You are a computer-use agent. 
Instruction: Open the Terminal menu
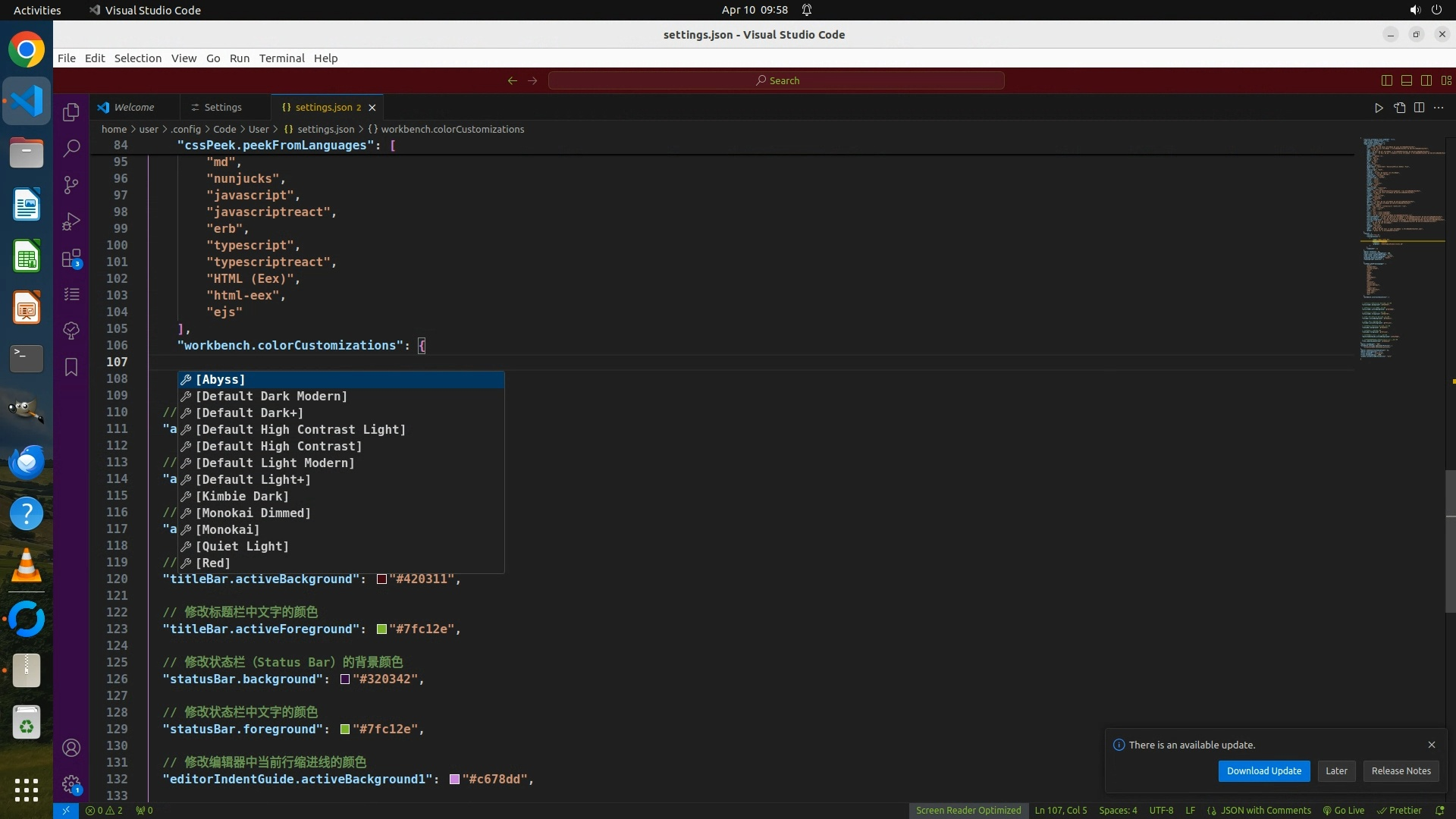click(x=281, y=58)
